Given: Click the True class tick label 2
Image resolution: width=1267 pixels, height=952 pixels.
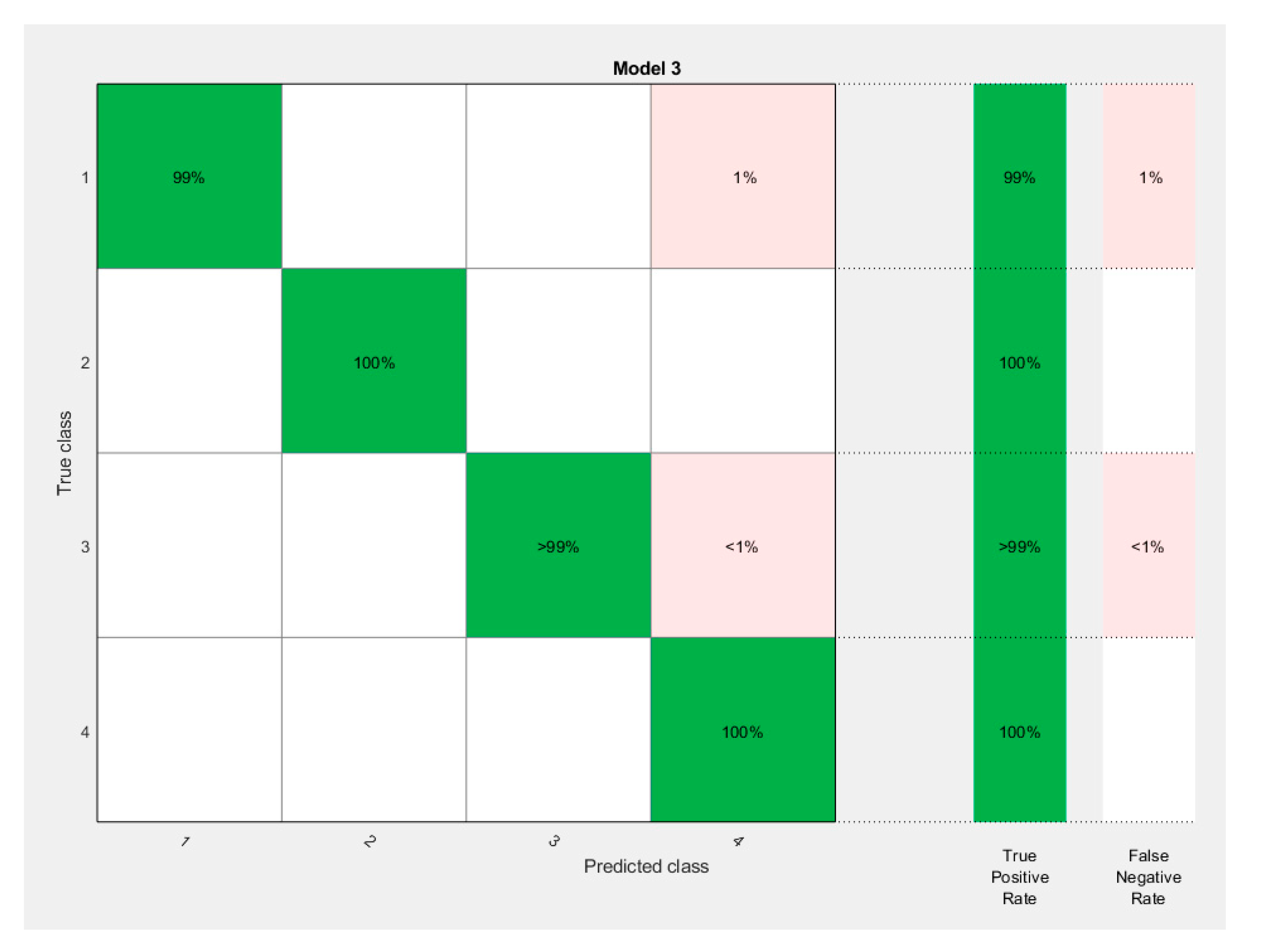Looking at the screenshot, I should (86, 362).
